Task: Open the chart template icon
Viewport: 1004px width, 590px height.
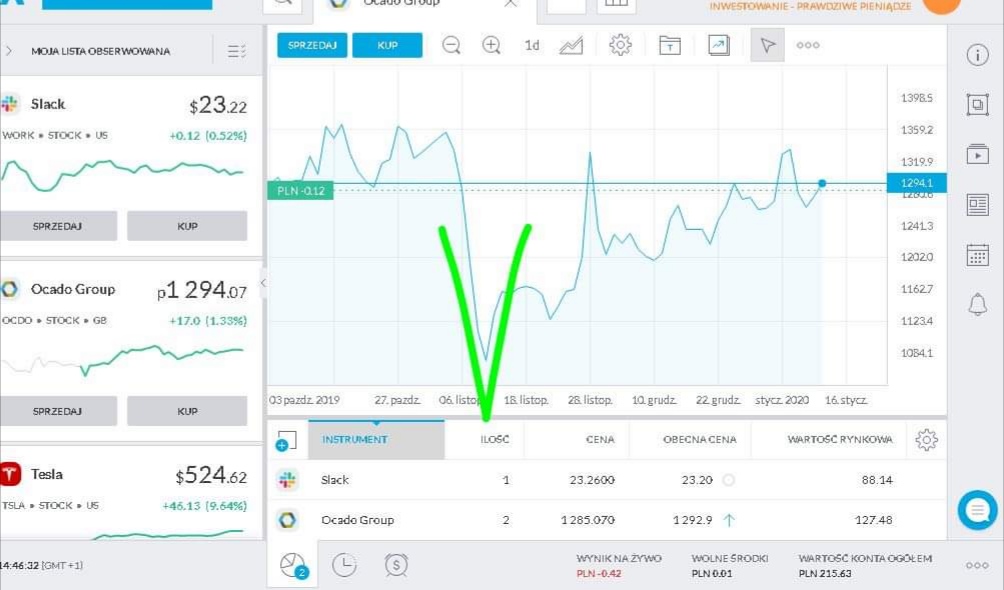Action: click(x=670, y=45)
